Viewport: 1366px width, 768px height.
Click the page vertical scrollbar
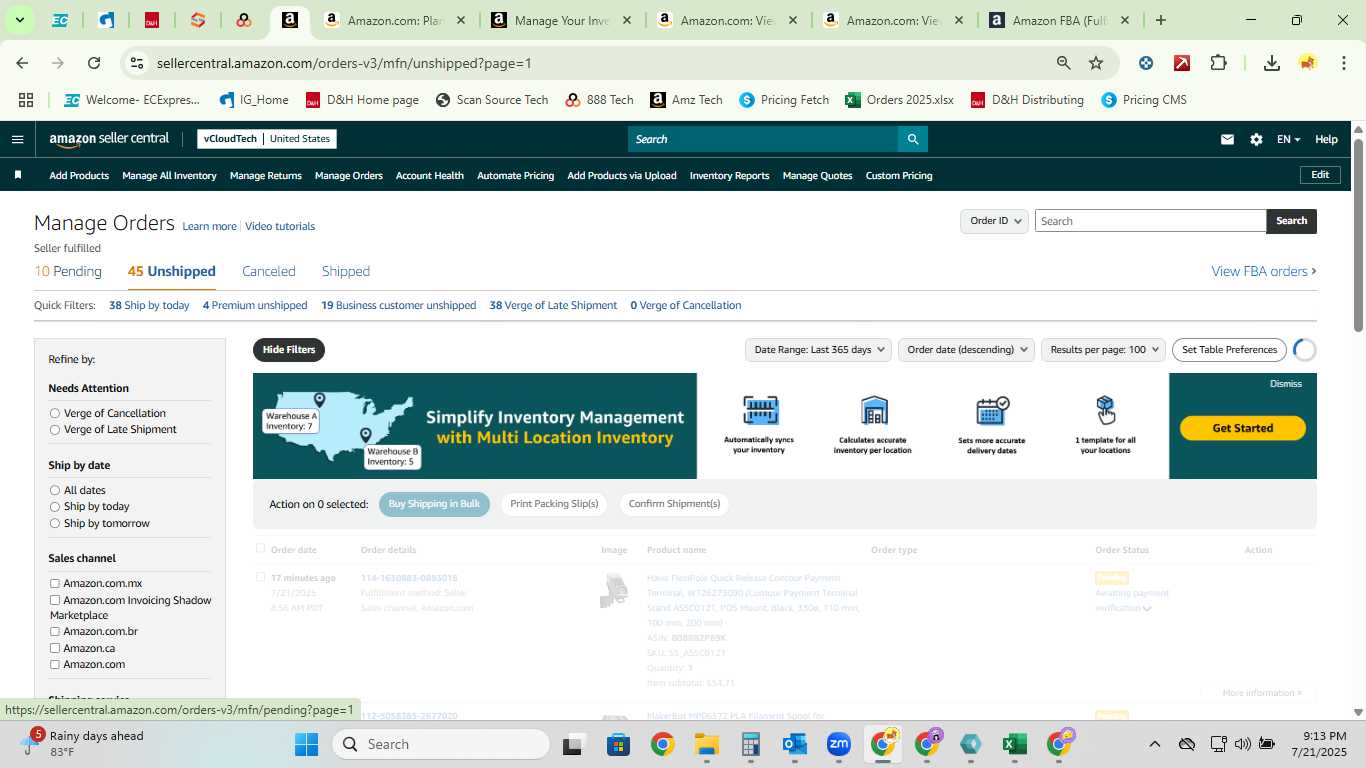tap(1358, 237)
